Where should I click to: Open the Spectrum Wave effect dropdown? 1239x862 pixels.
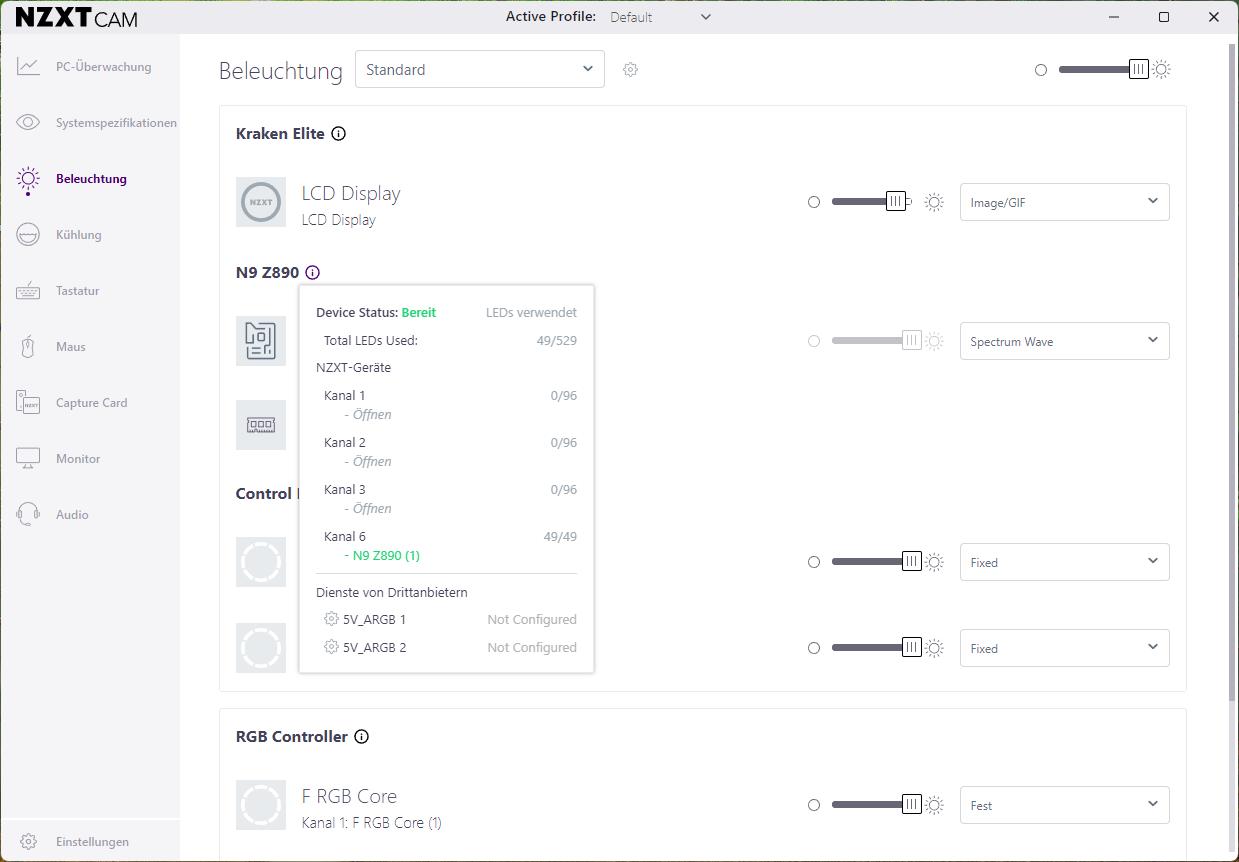(x=1064, y=341)
